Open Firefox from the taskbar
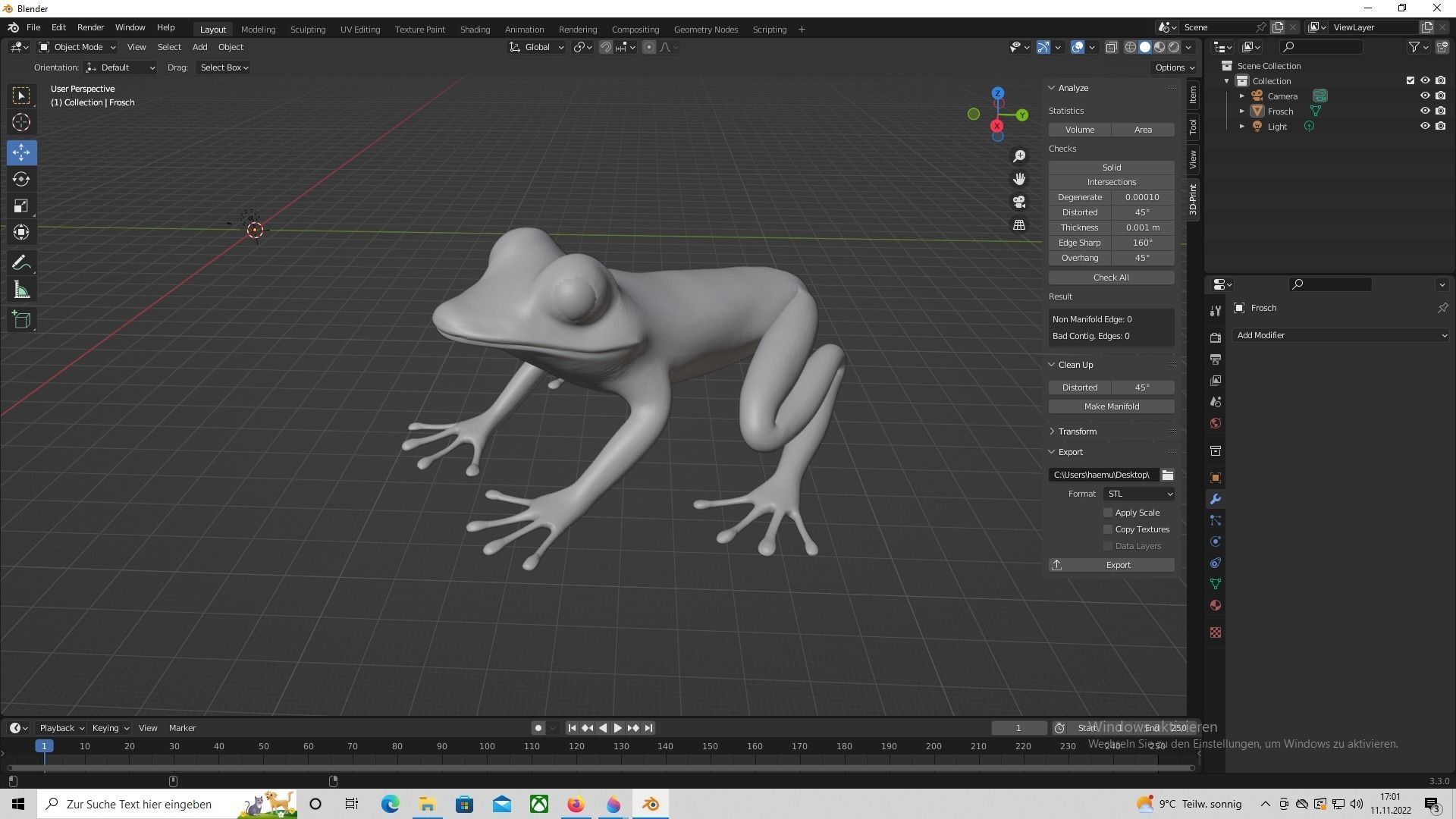This screenshot has height=819, width=1456. [x=576, y=804]
